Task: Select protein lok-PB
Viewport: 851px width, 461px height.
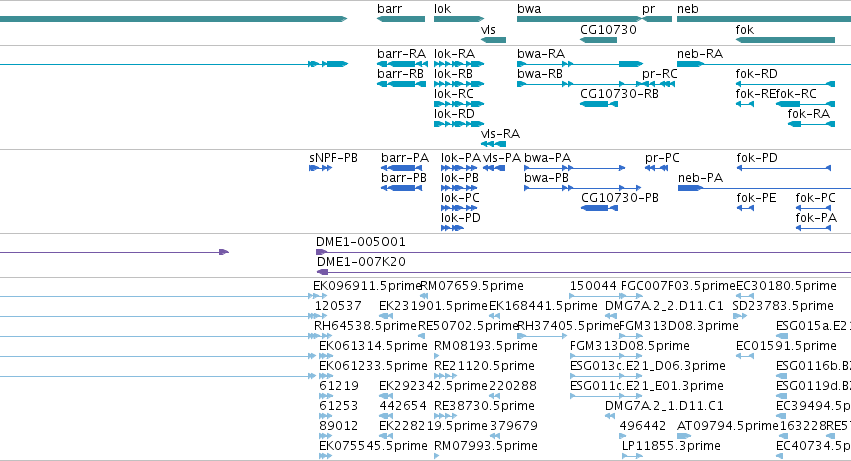Action: (x=459, y=188)
